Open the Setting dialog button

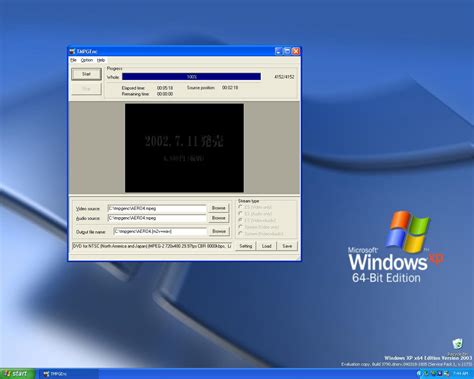pyautogui.click(x=246, y=246)
